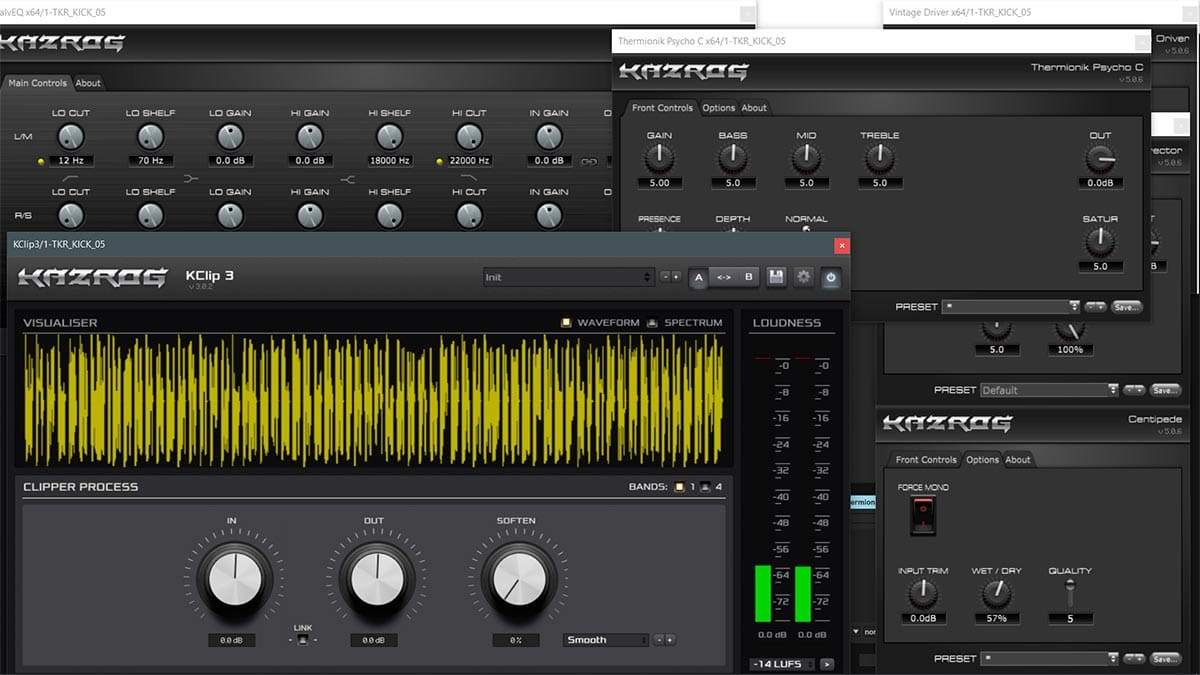The height and width of the screenshot is (675, 1200).
Task: Click the SOFTEN 0 % value field
Action: 516,640
